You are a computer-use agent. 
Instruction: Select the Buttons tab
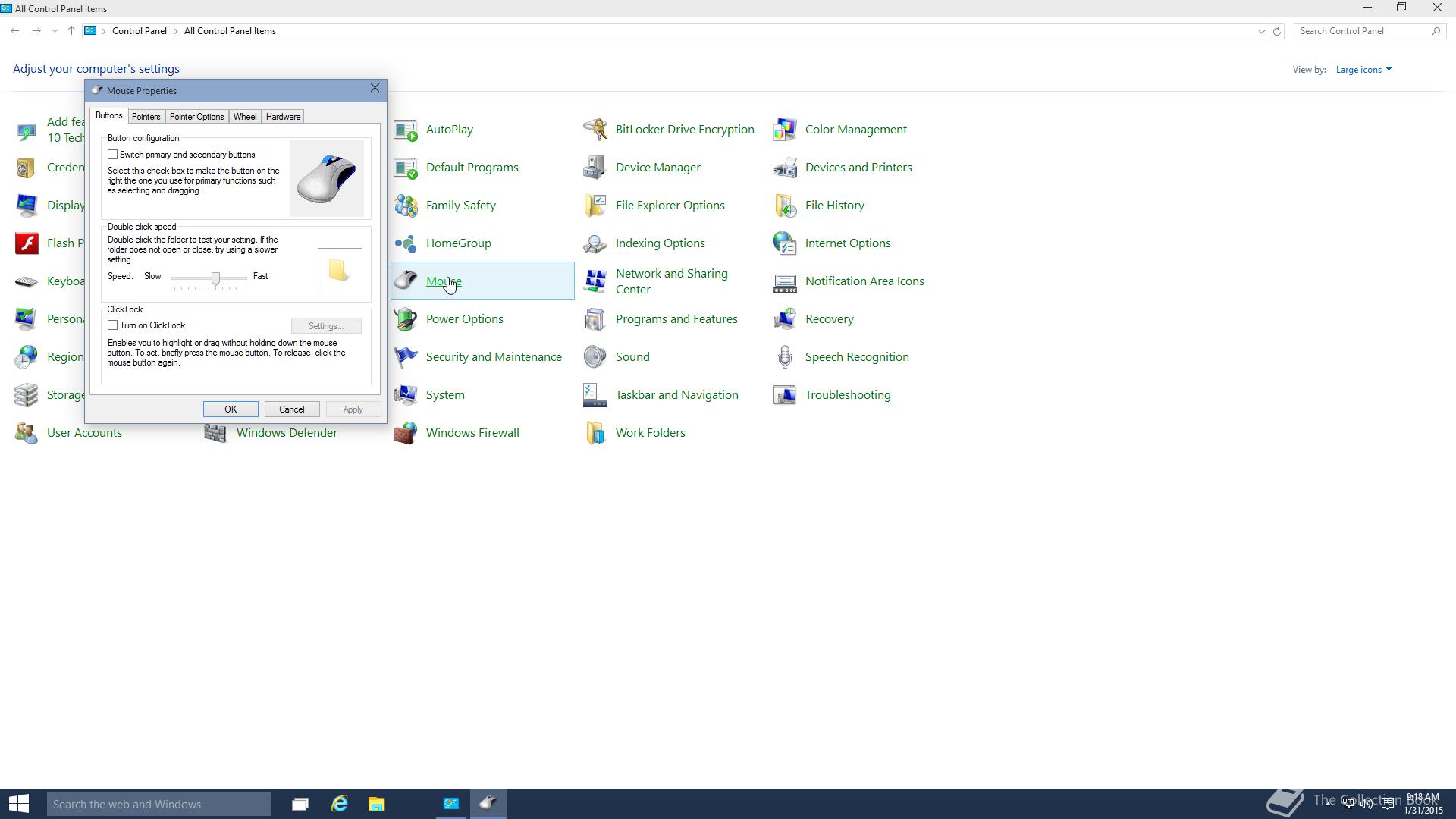click(108, 115)
